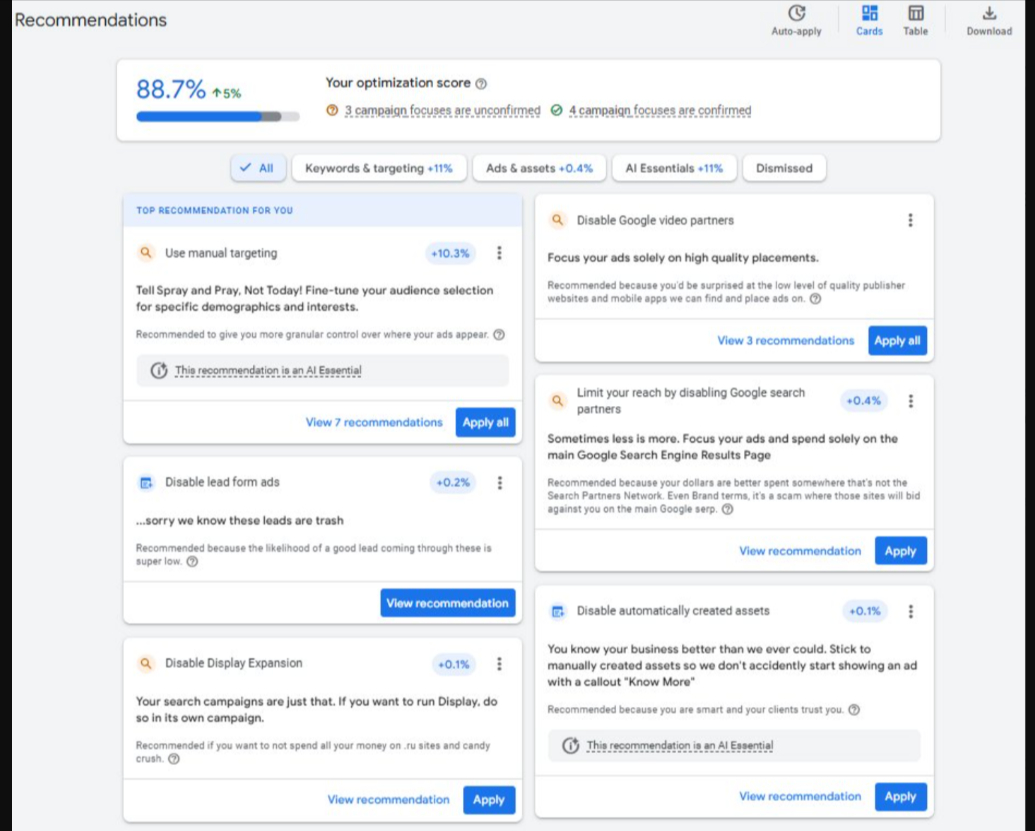Click asset icon on automatically created assets card

(x=558, y=611)
